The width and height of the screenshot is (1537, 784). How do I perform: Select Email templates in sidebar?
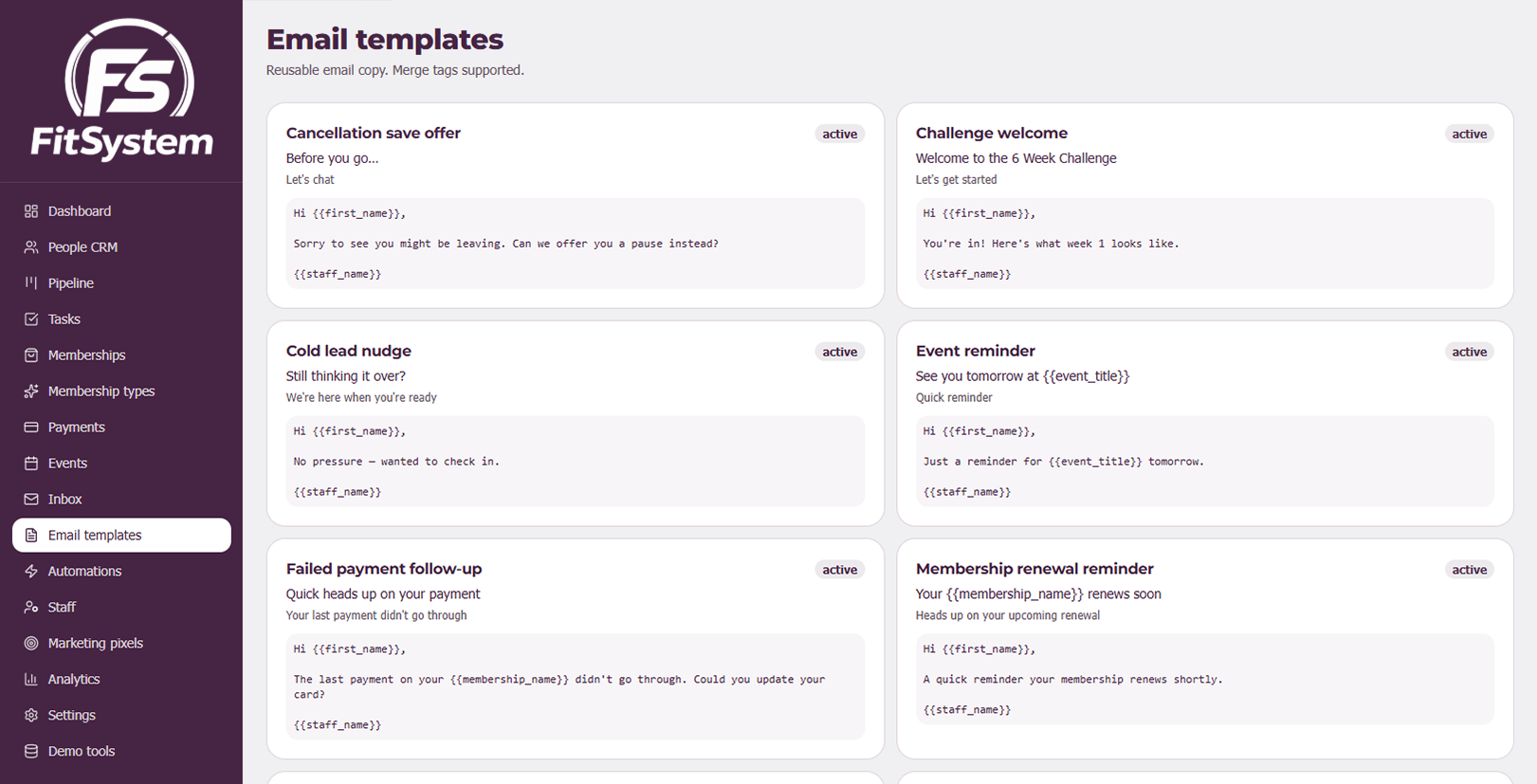tap(121, 536)
